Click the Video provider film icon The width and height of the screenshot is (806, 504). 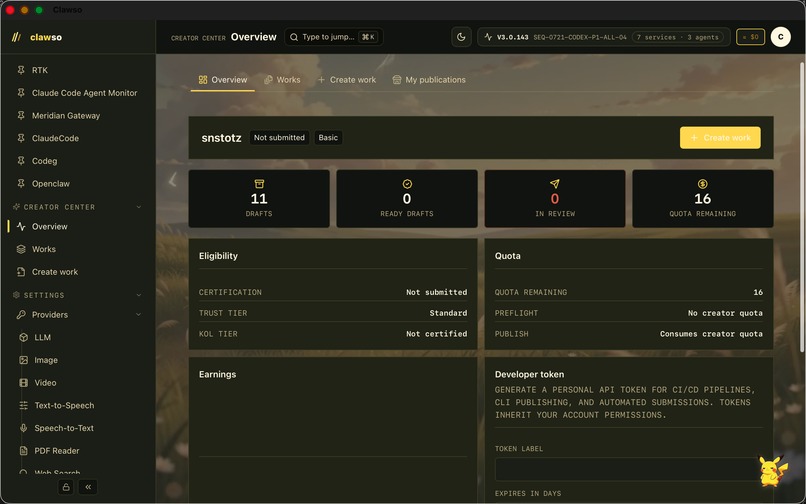(x=23, y=383)
